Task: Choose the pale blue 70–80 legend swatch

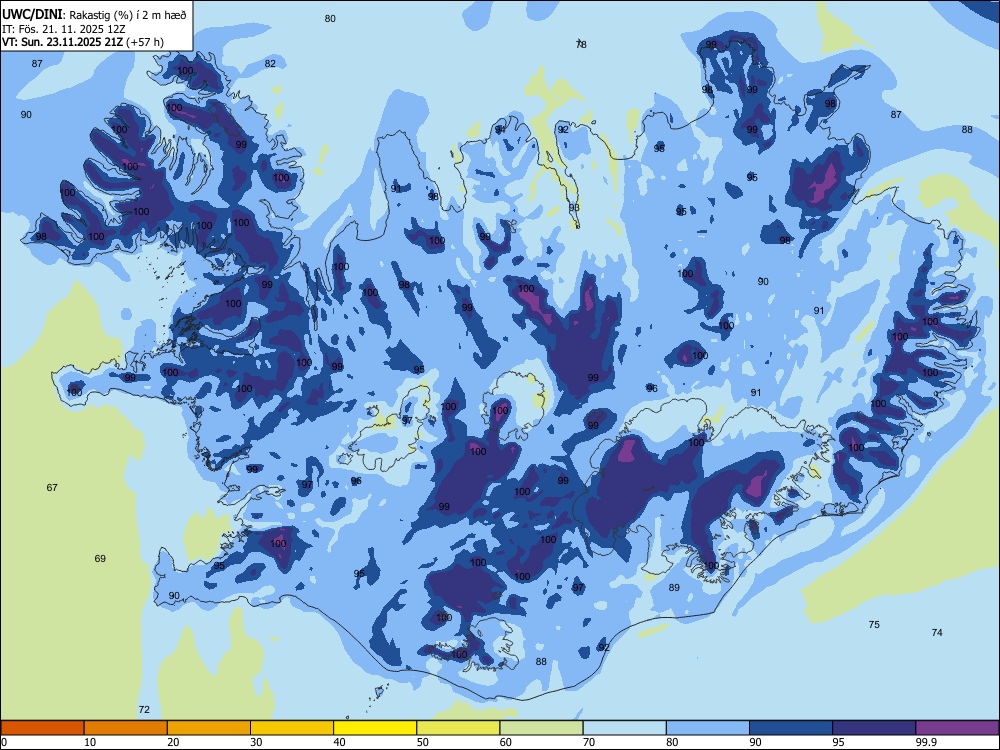Action: 624,728
